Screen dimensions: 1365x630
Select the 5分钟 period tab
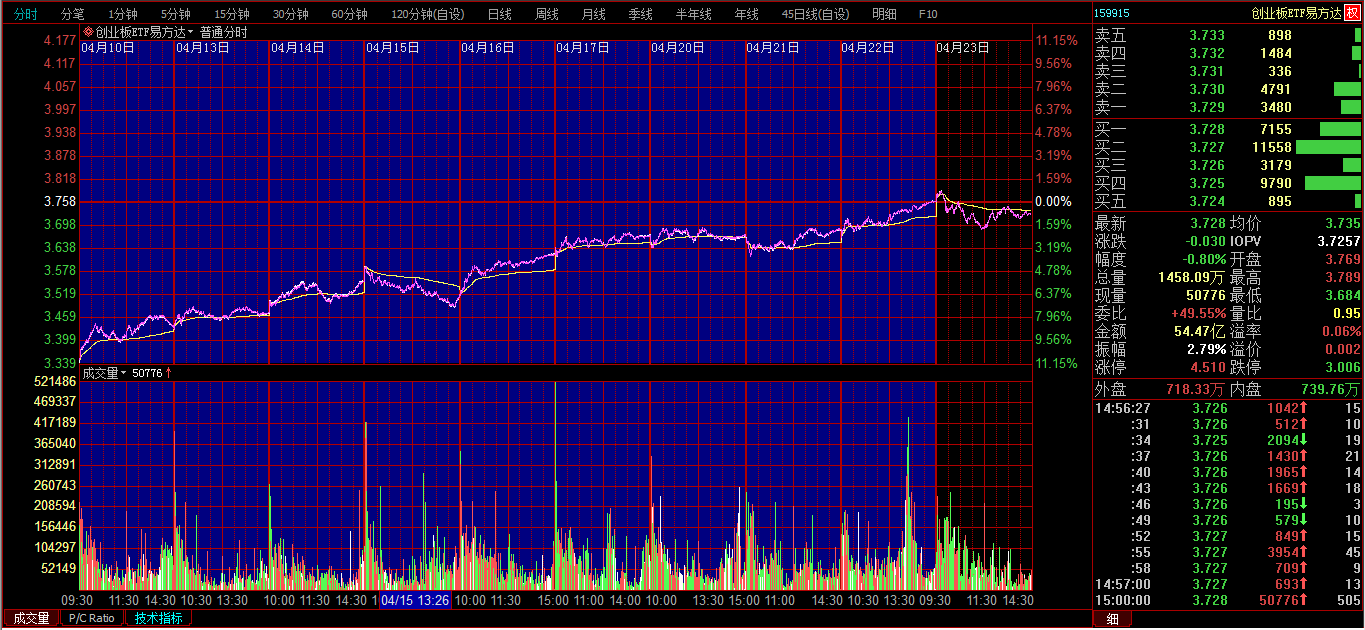tap(176, 14)
